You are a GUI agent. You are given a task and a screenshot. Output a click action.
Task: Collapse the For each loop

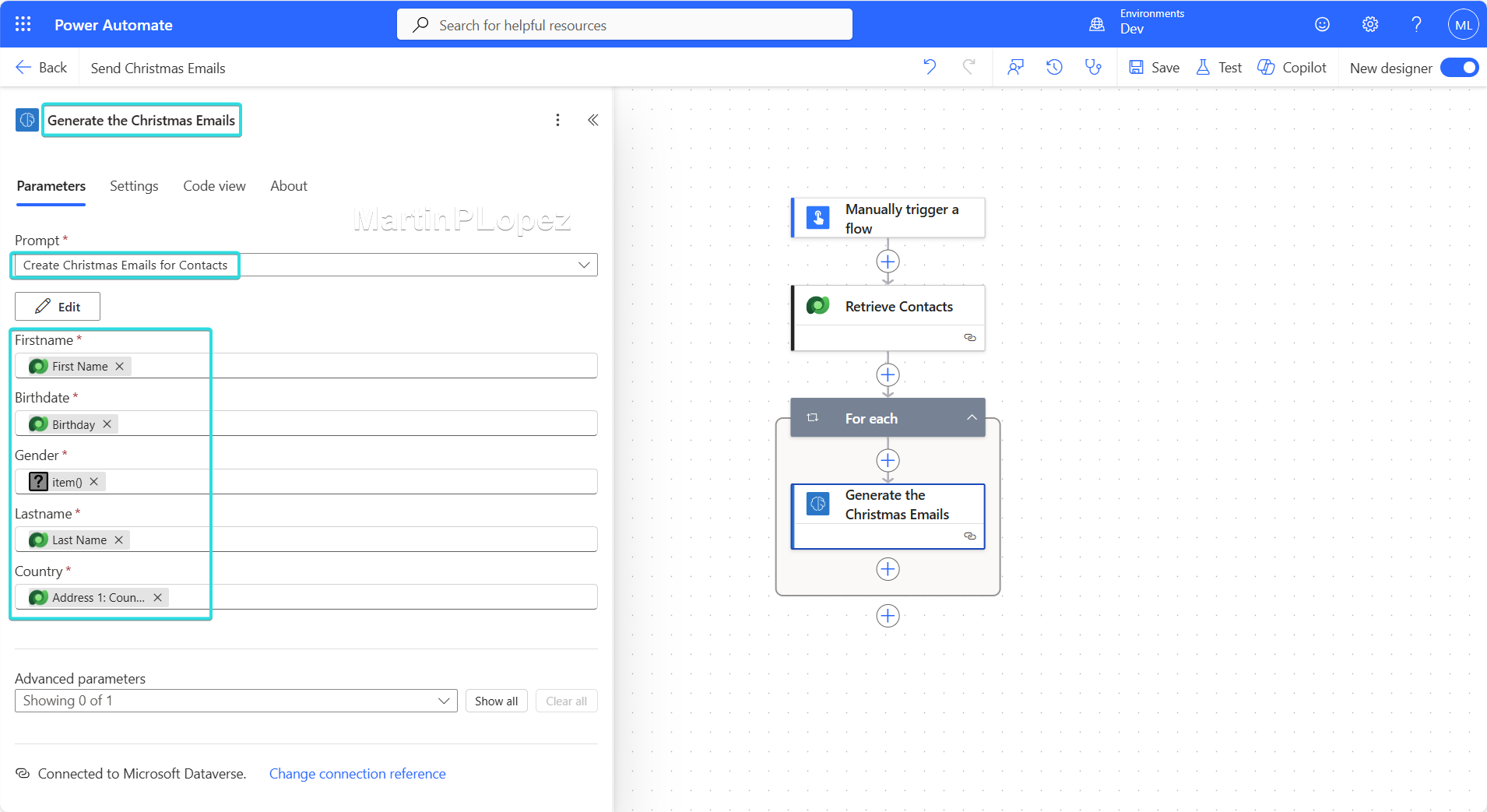(x=972, y=418)
